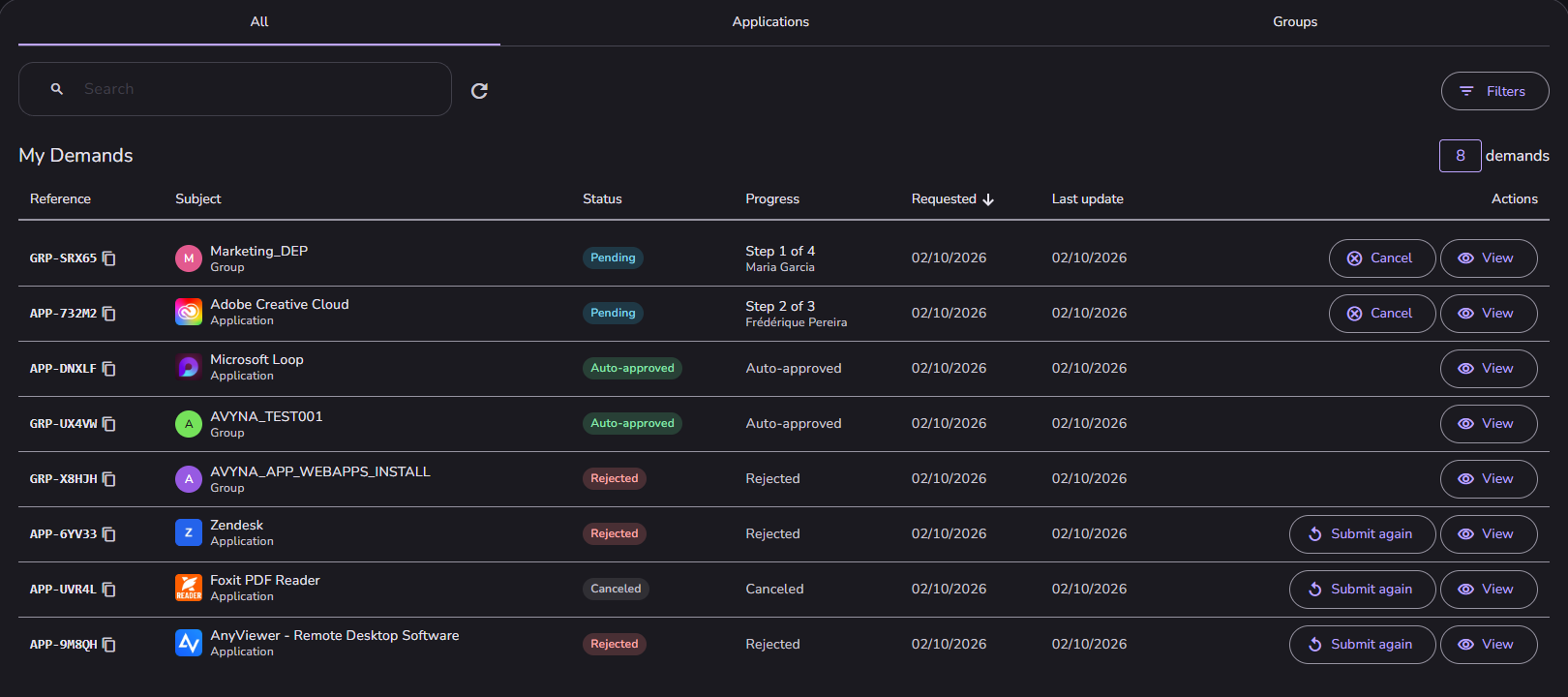Viewport: 1568px width, 697px height.
Task: Click the AVYNA_TEST001 group avatar
Action: (x=189, y=424)
